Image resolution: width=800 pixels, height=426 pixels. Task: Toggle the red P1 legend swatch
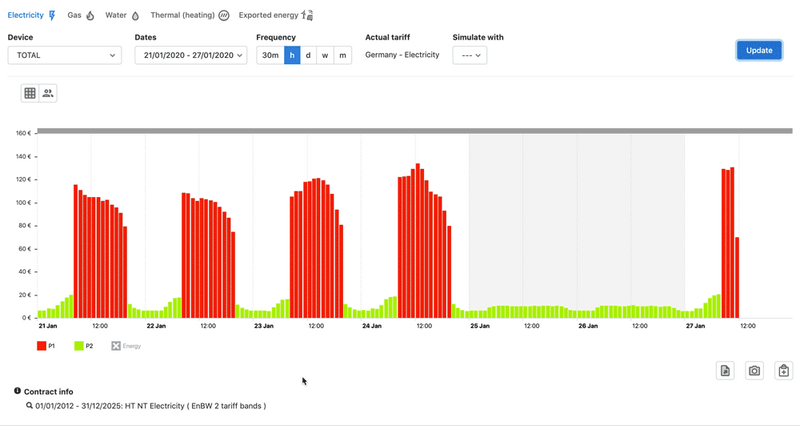click(42, 345)
